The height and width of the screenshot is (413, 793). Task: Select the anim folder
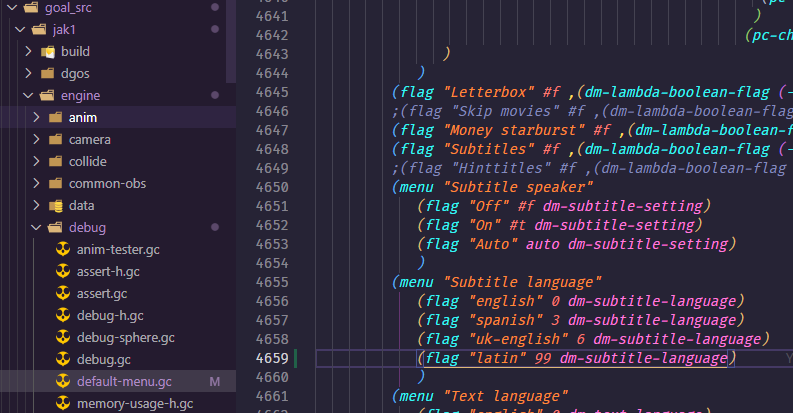[x=82, y=118]
